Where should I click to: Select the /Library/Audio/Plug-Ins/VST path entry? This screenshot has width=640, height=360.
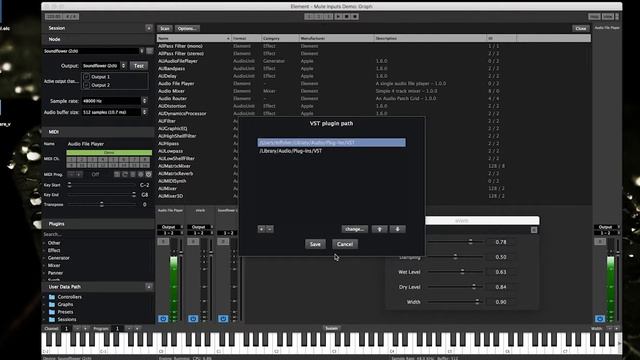pos(331,151)
